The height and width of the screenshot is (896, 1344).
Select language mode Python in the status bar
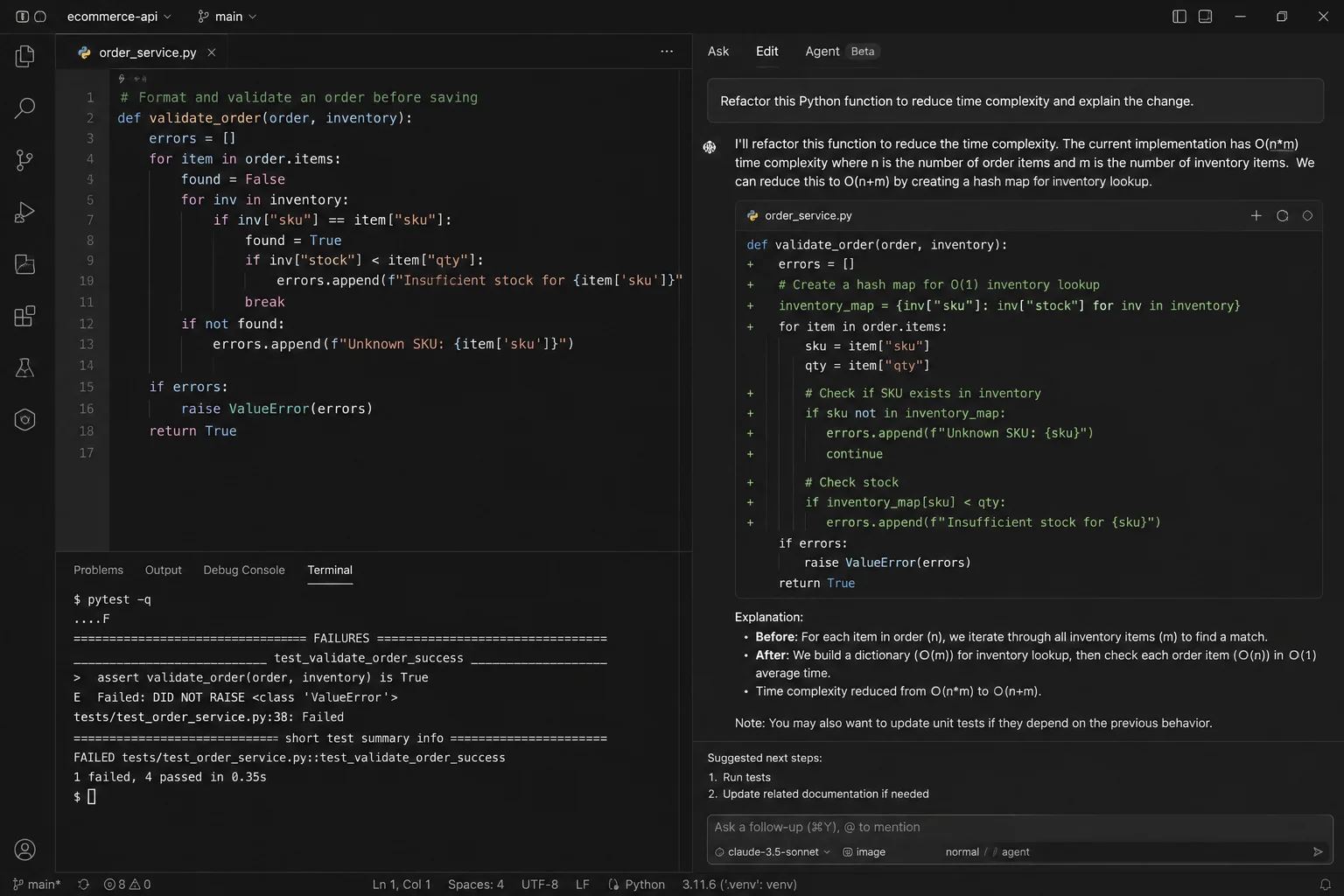(x=637, y=885)
